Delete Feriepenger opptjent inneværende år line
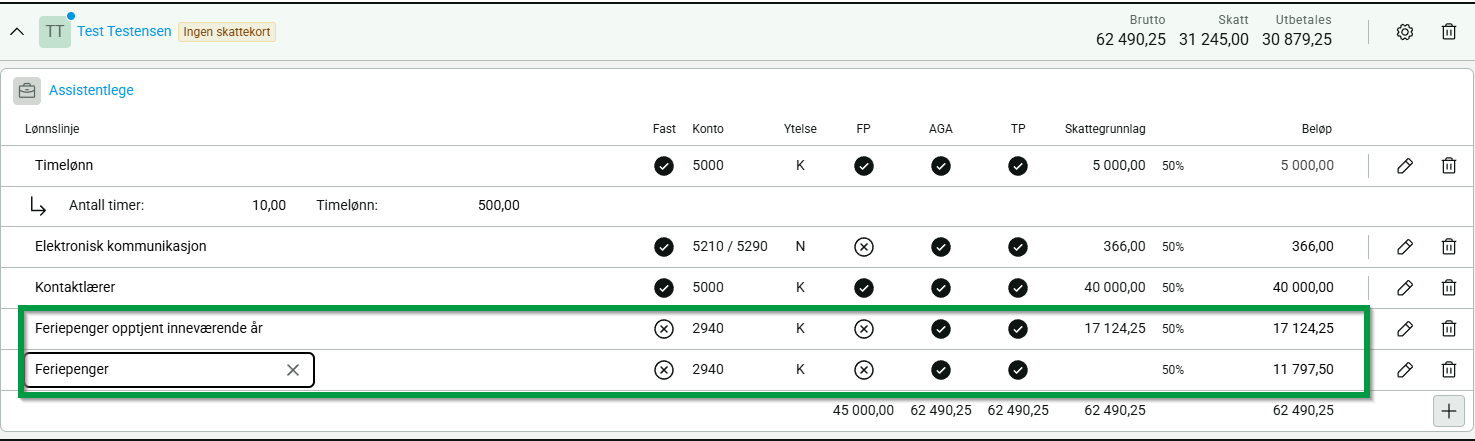1475x441 pixels. click(x=1448, y=329)
